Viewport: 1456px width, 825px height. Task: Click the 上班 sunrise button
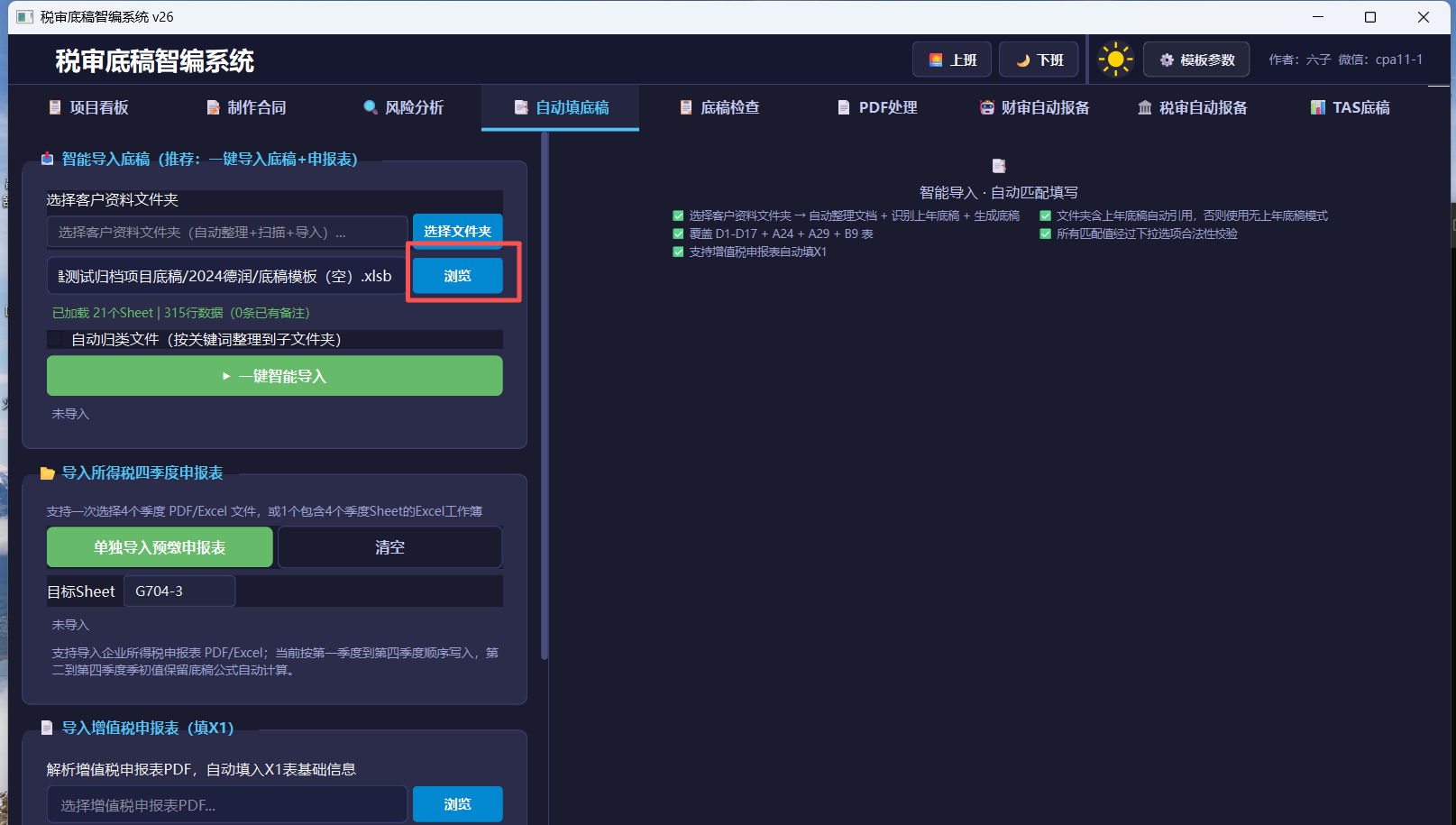[x=952, y=60]
